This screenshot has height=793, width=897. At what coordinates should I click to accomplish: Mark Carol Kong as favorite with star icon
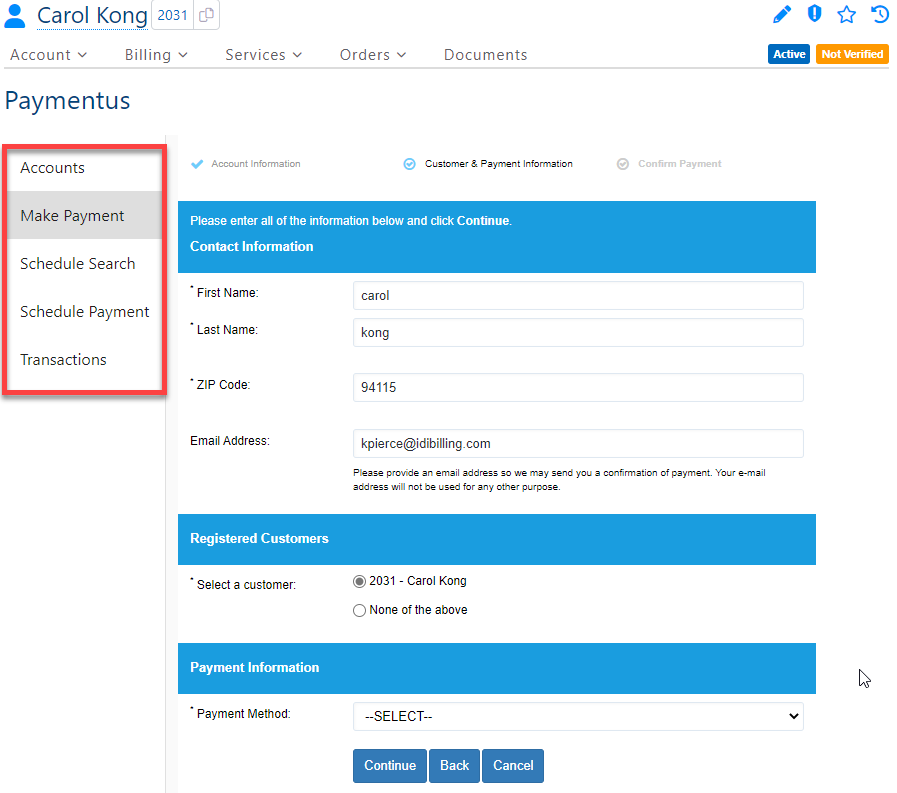[x=847, y=14]
